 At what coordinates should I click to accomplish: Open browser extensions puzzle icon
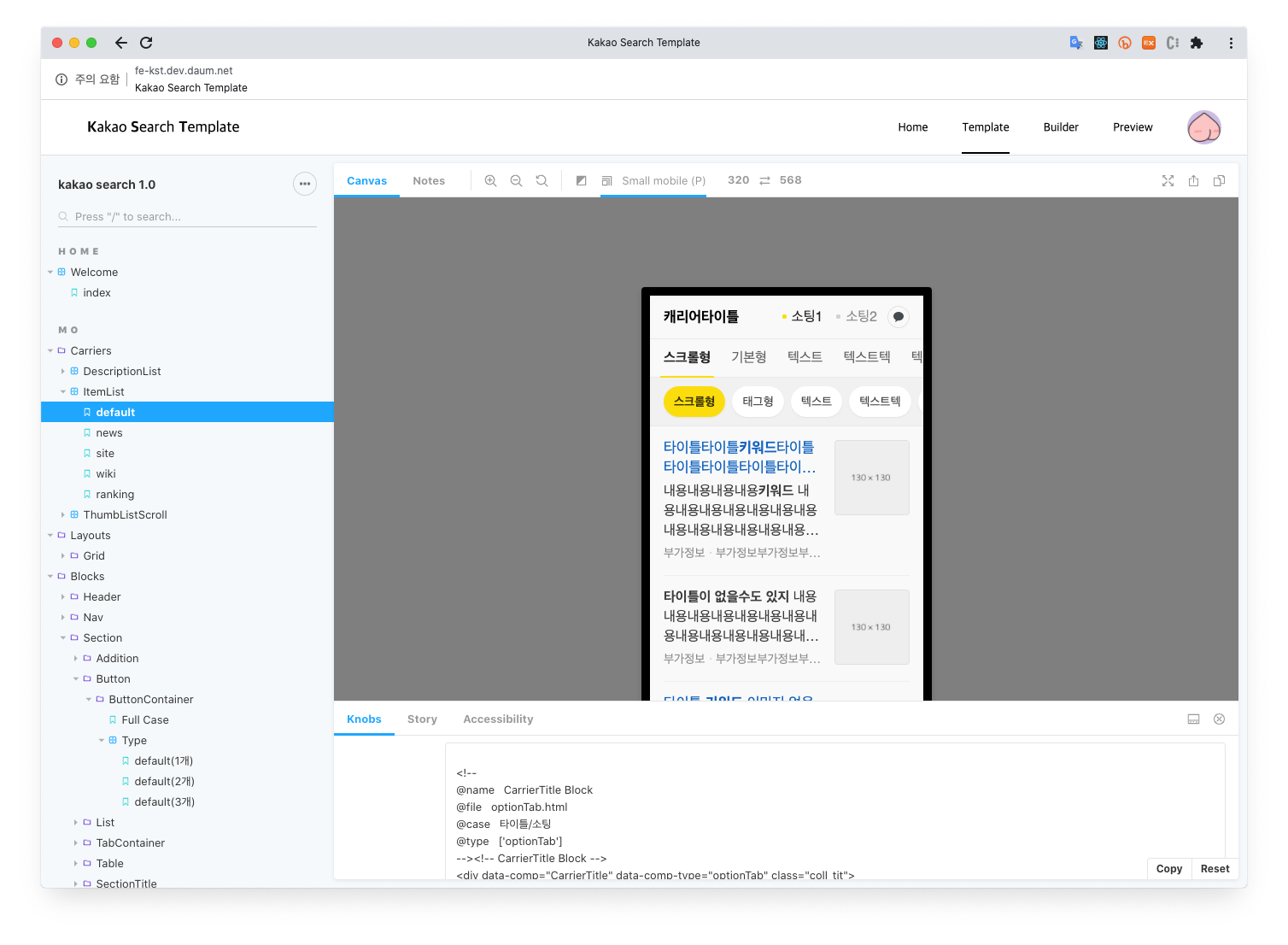point(1197,43)
